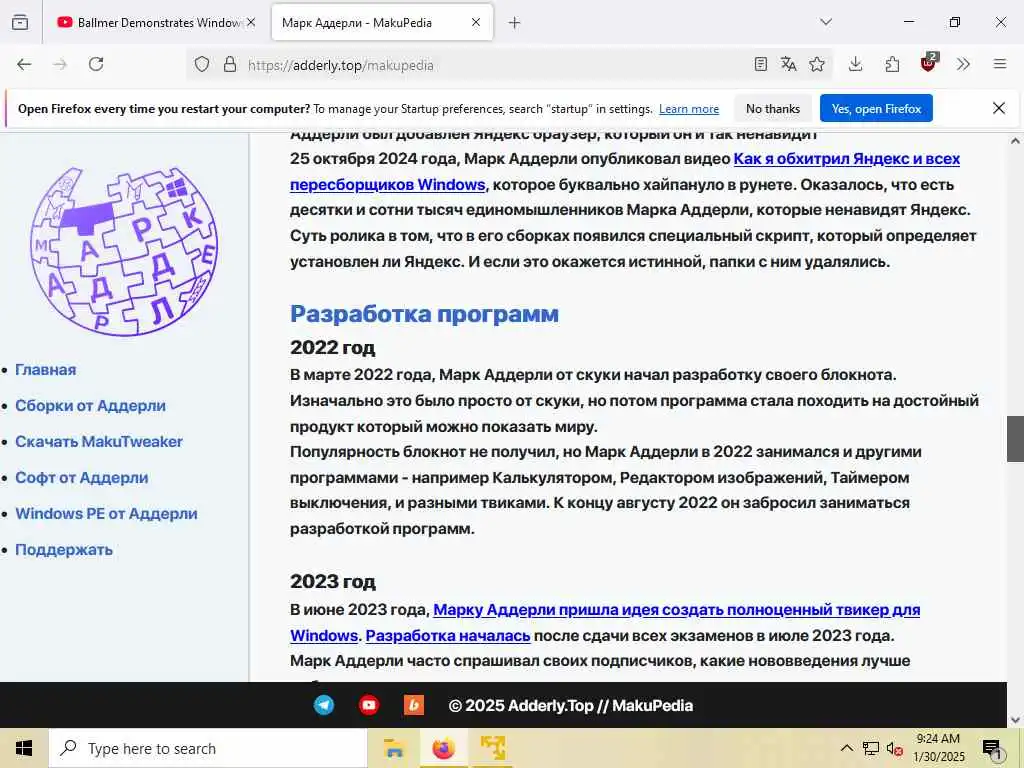Open Firefox application hamburger menu
This screenshot has height=768, width=1024.
1000,64
